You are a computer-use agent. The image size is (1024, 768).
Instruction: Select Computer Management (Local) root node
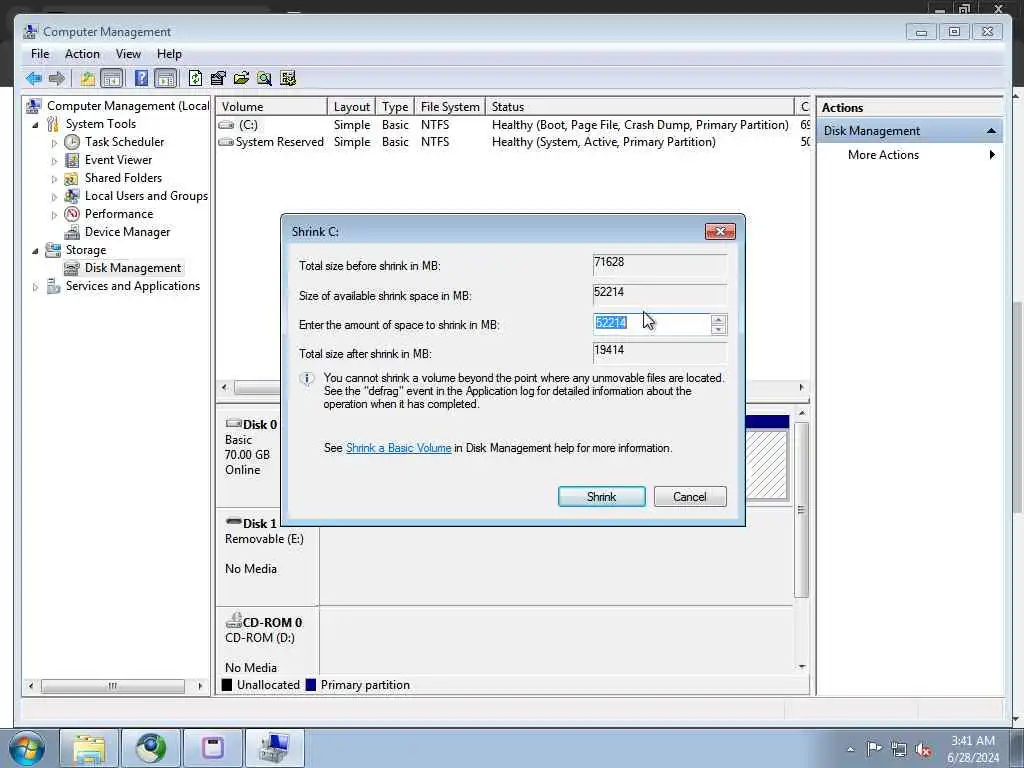click(128, 106)
